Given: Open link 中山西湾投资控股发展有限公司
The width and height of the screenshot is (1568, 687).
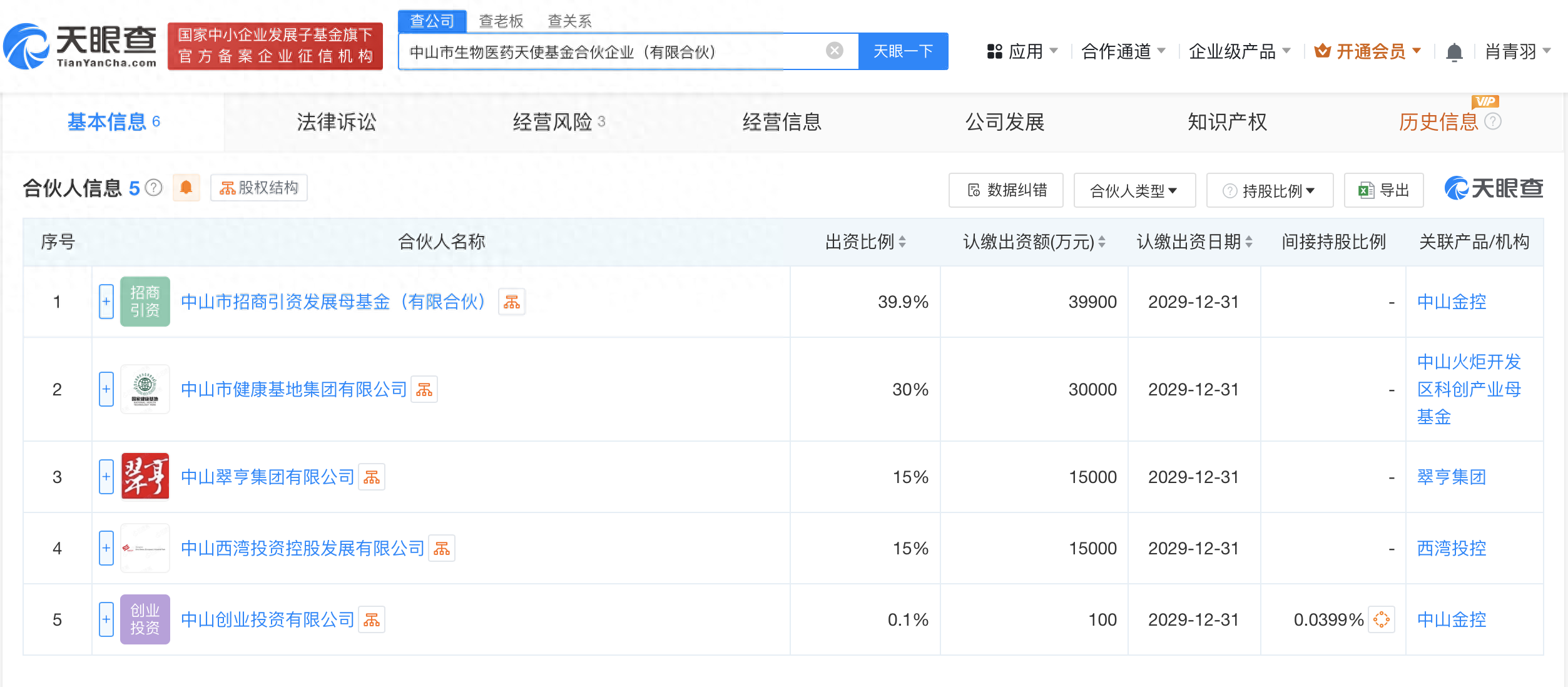Looking at the screenshot, I should [303, 549].
